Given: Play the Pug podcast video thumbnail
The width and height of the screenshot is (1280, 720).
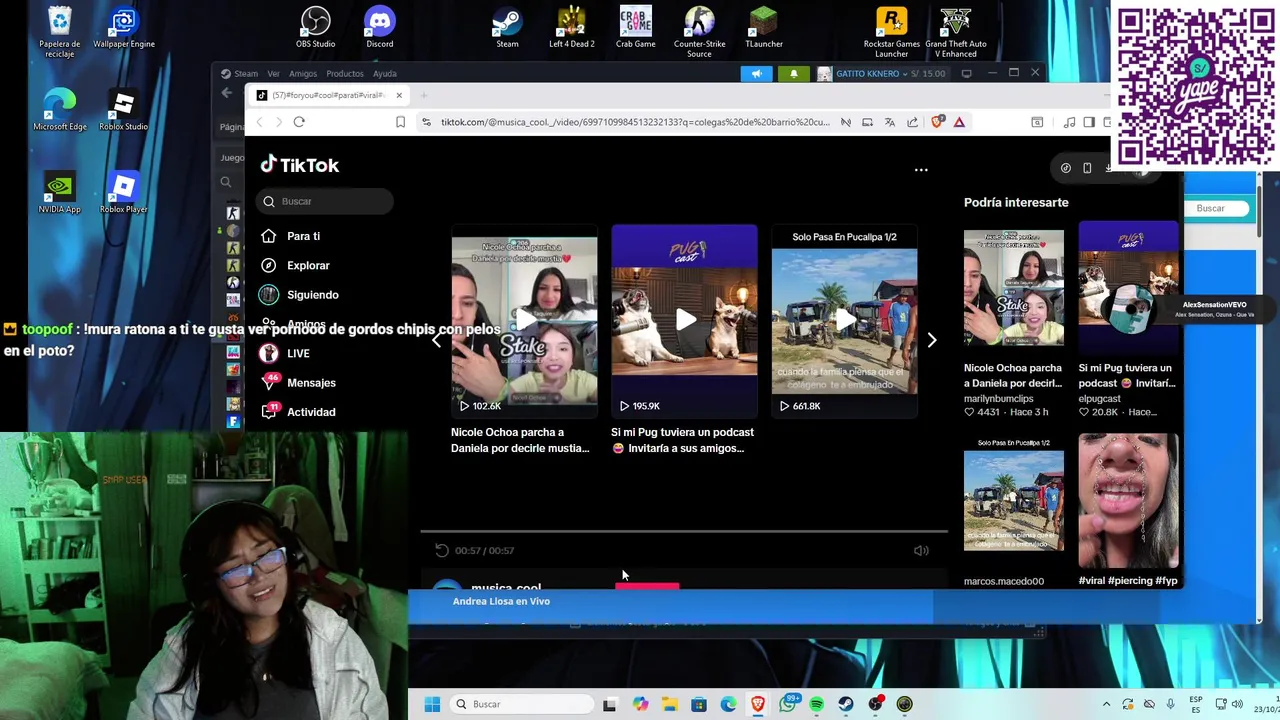Looking at the screenshot, I should click(684, 320).
